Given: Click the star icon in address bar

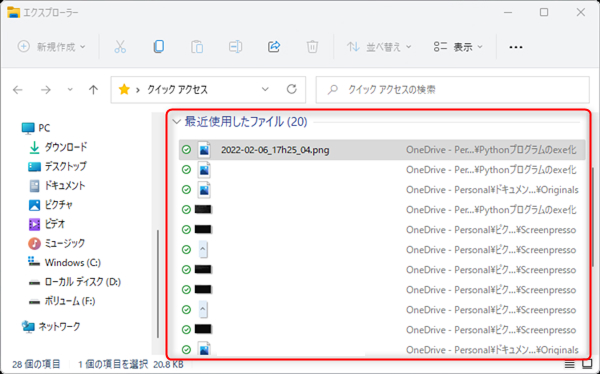Looking at the screenshot, I should click(124, 90).
